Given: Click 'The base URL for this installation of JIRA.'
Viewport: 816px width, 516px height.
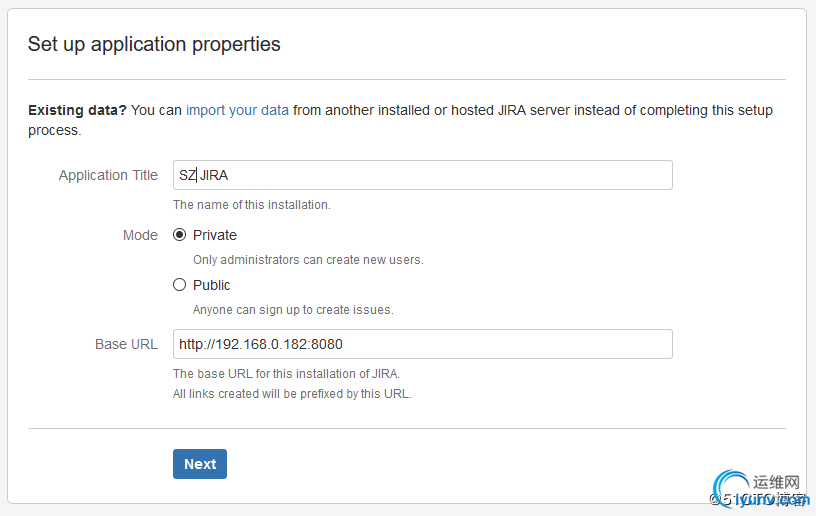Looking at the screenshot, I should click(x=286, y=374).
